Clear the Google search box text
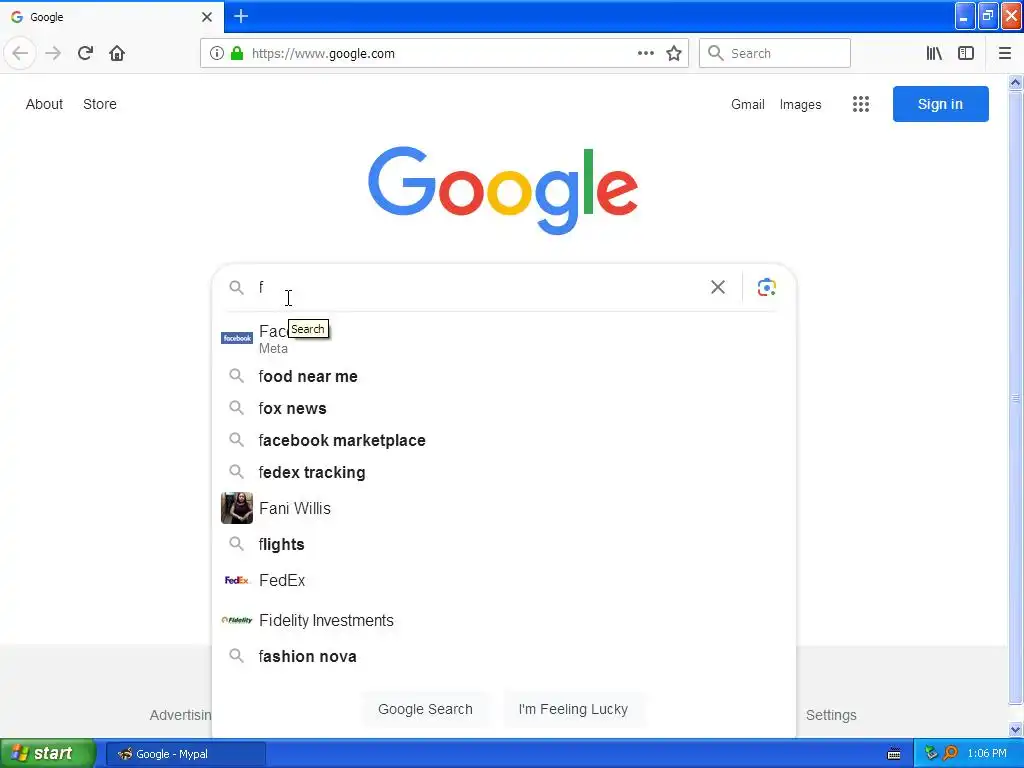 tap(718, 287)
